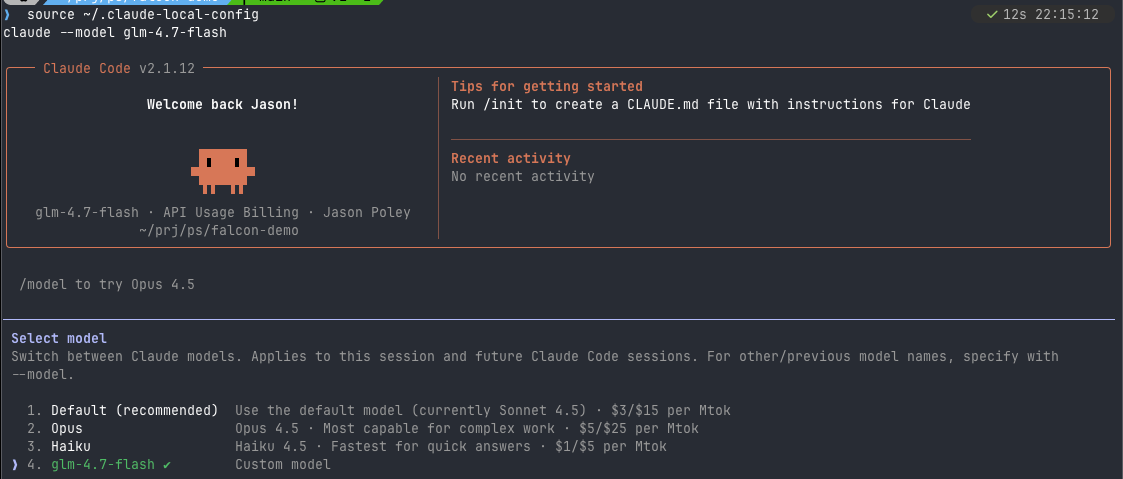The width and height of the screenshot is (1123, 479).
Task: Pick the Haiku model option
Action: click(71, 446)
